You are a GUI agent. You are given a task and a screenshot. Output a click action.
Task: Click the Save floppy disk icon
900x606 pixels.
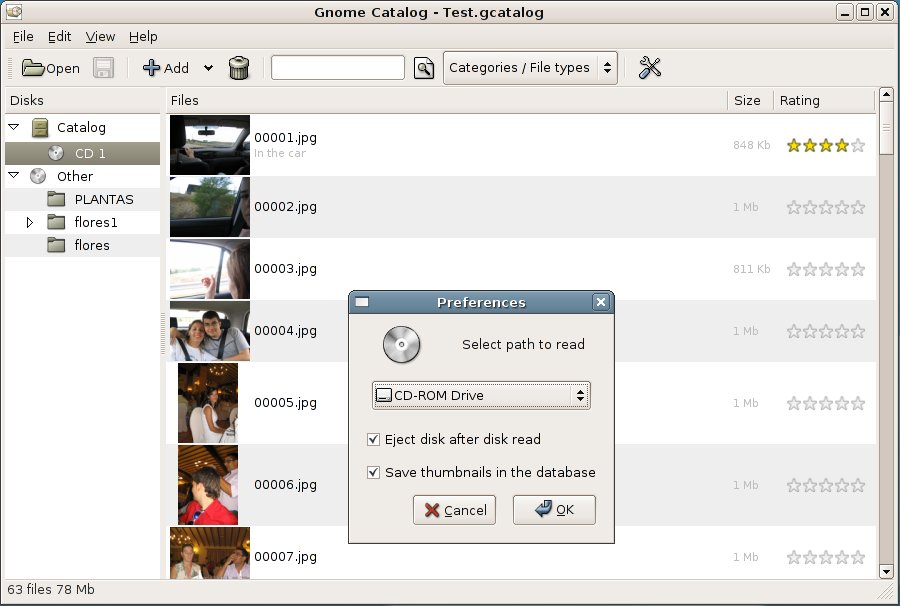click(104, 68)
